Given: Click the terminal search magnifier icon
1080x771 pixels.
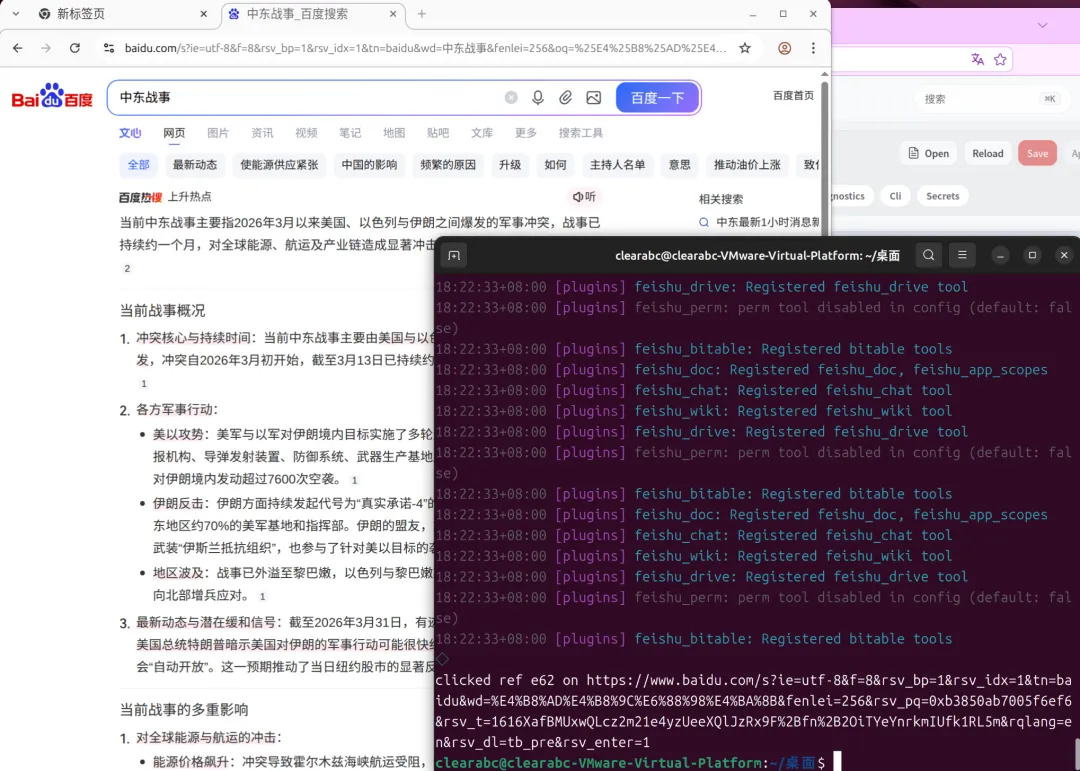Looking at the screenshot, I should click(x=928, y=255).
